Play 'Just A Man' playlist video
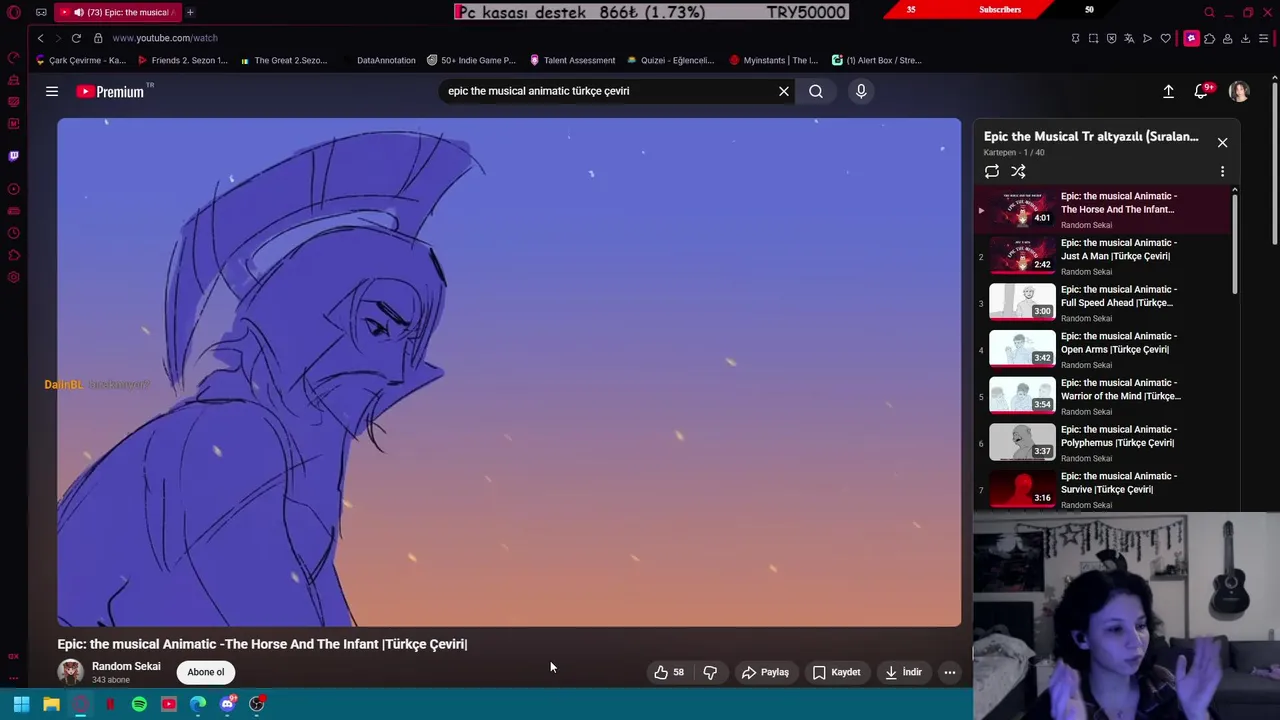This screenshot has height=720, width=1280. point(1101,257)
